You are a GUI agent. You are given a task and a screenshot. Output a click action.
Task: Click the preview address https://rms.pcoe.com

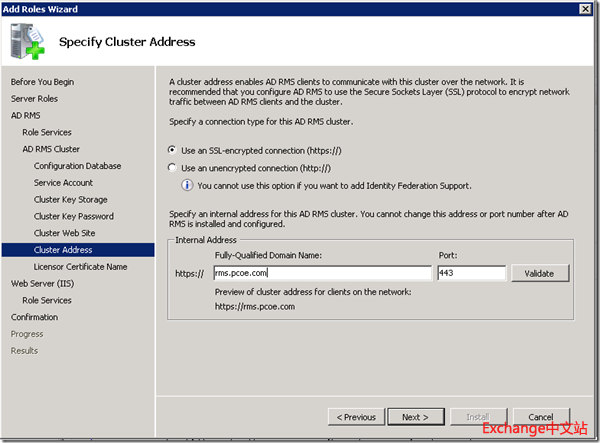click(255, 307)
